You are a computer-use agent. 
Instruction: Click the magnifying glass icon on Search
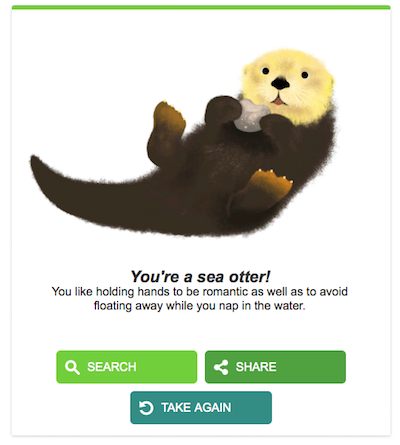click(72, 367)
